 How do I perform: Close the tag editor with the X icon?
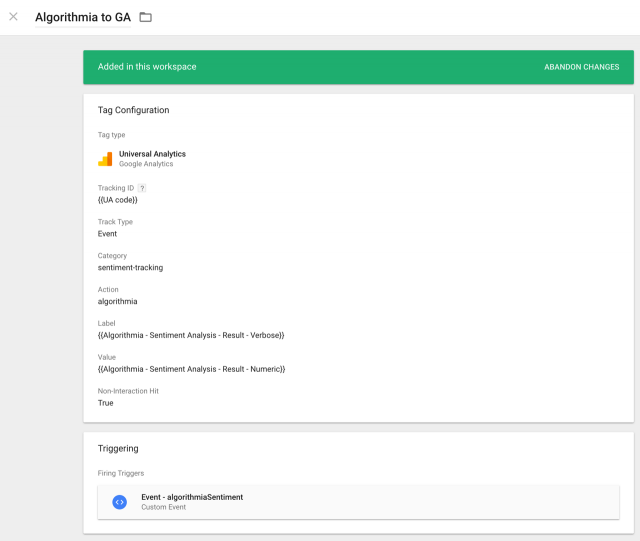(x=13, y=17)
